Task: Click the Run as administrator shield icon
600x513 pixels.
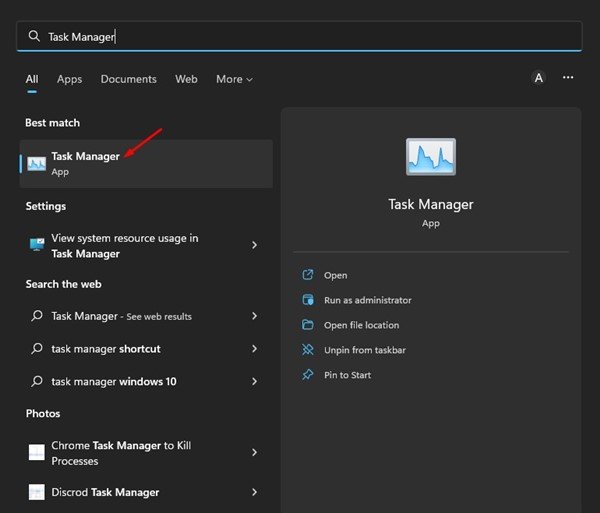Action: point(308,300)
